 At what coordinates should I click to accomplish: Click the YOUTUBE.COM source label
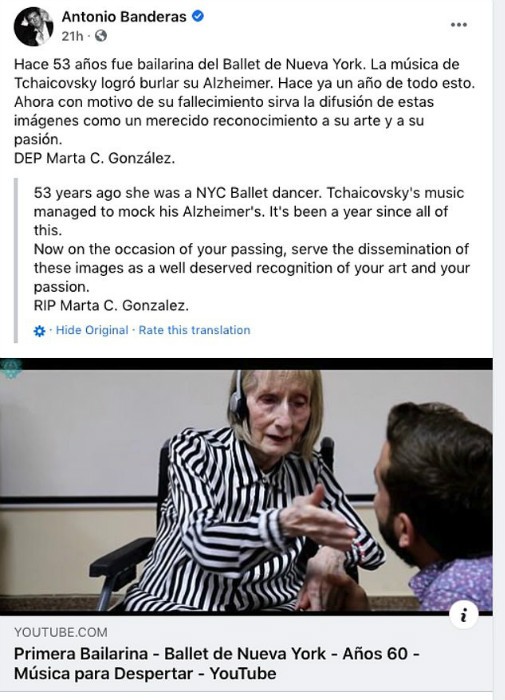(x=61, y=632)
